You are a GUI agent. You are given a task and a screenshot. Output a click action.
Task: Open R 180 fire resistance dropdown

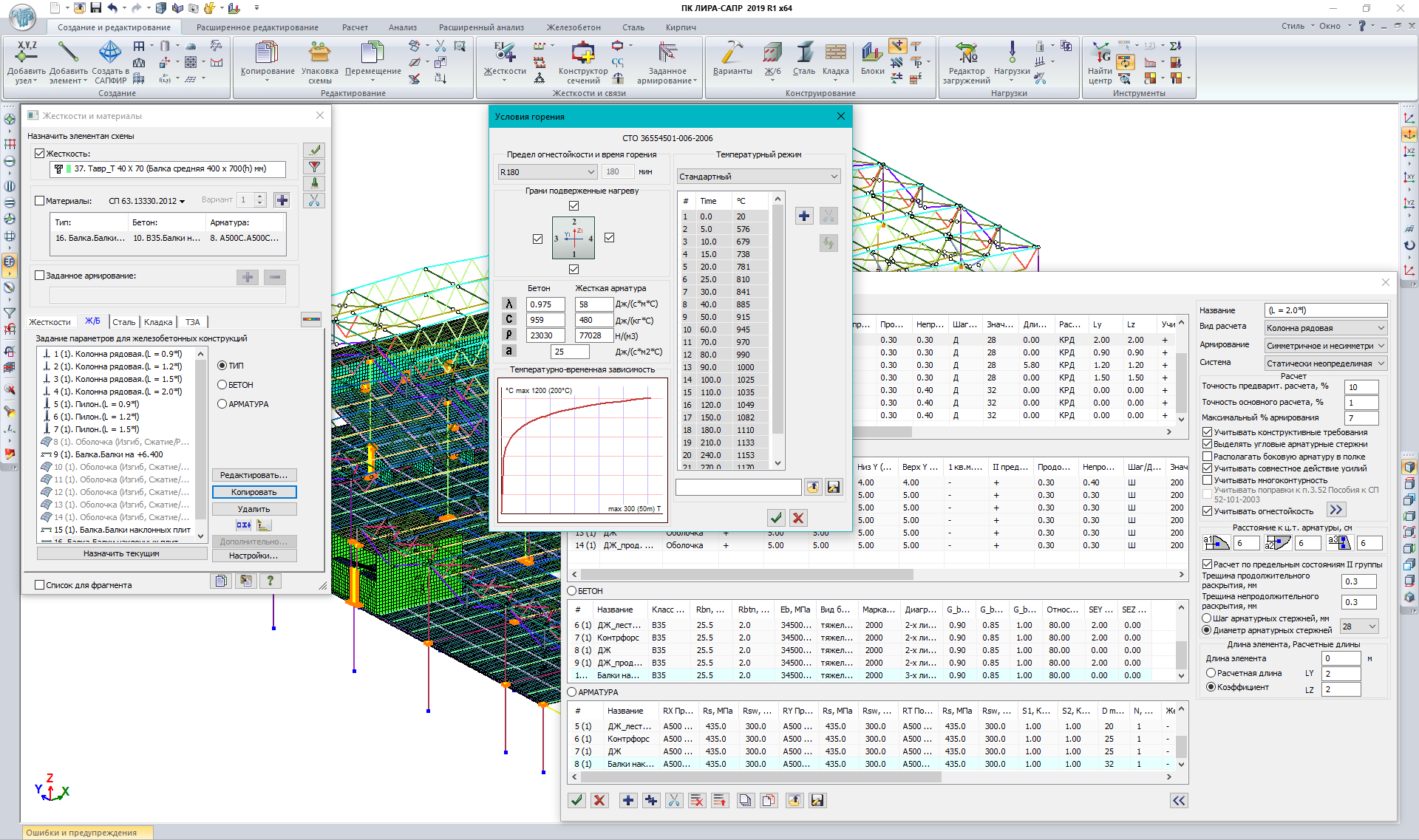(547, 172)
